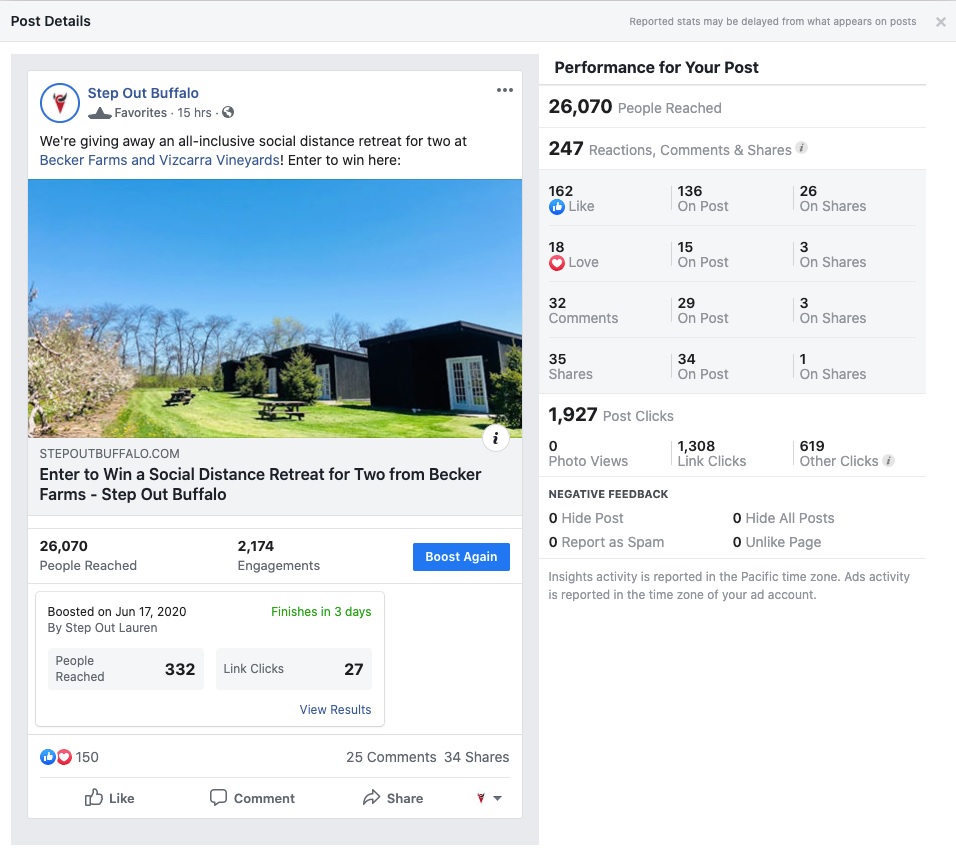
Task: Click '0 Hide Post' feedback entry
Action: click(586, 518)
